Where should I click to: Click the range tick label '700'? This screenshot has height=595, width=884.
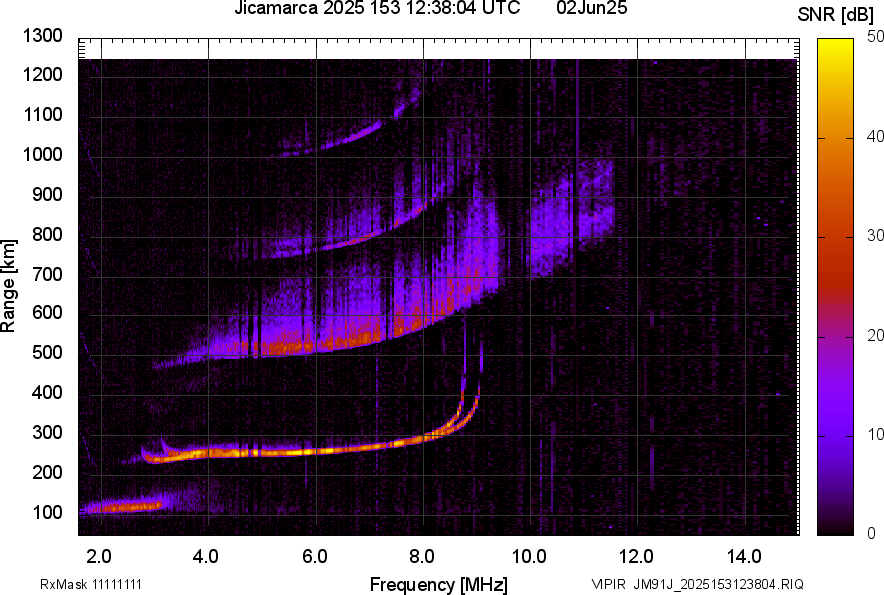47,274
